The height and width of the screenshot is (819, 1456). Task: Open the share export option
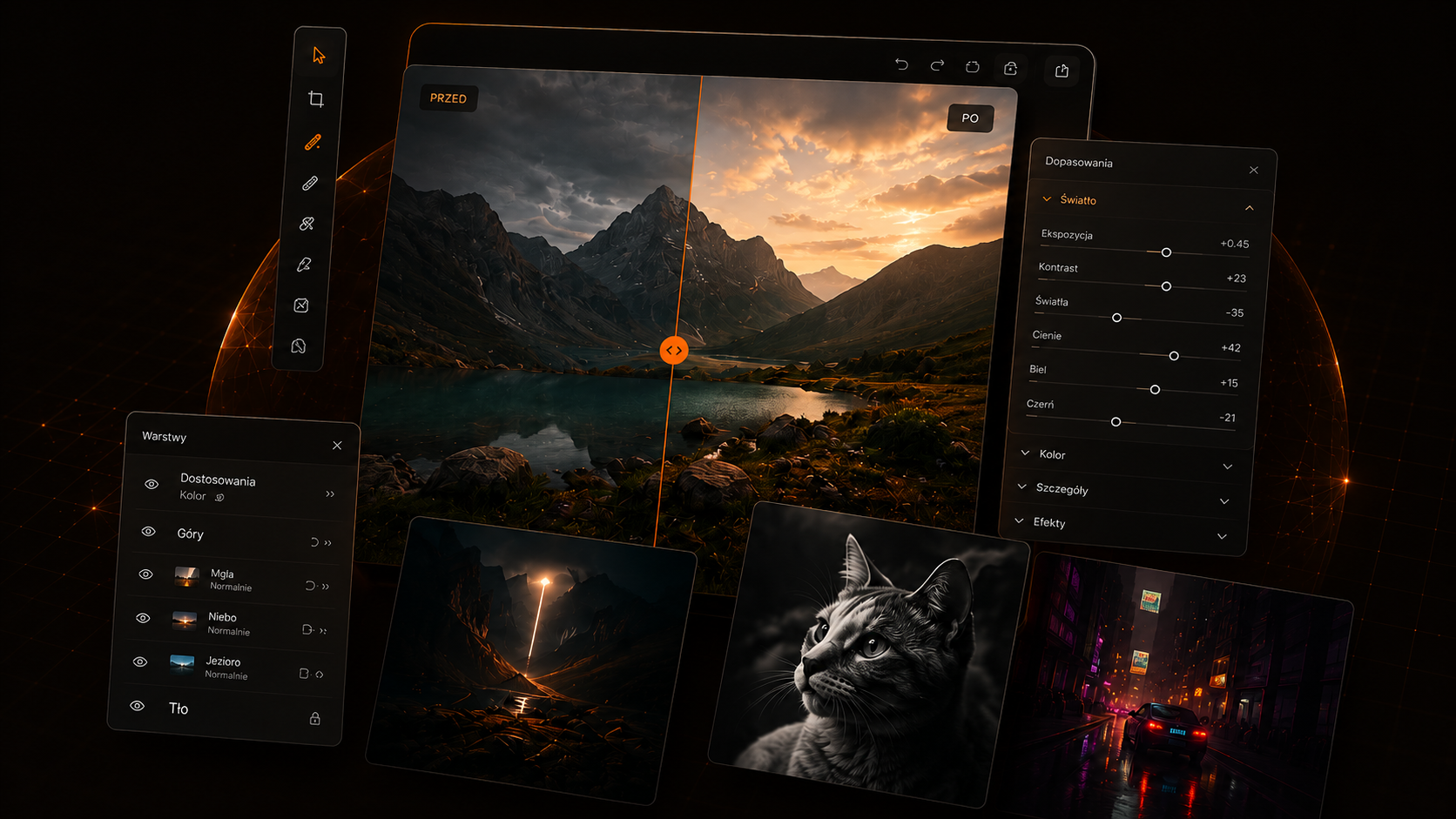1062,70
